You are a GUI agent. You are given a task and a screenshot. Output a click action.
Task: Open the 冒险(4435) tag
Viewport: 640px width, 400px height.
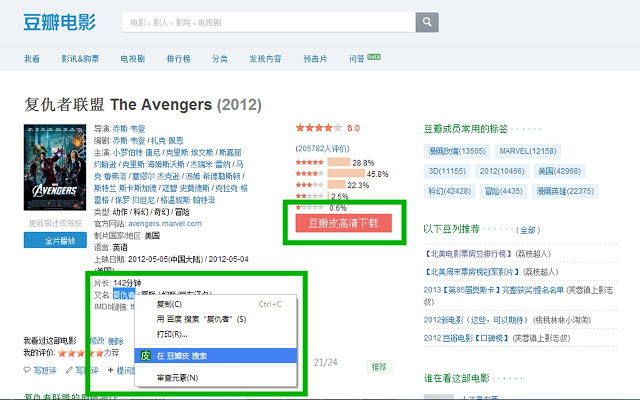[x=503, y=191]
